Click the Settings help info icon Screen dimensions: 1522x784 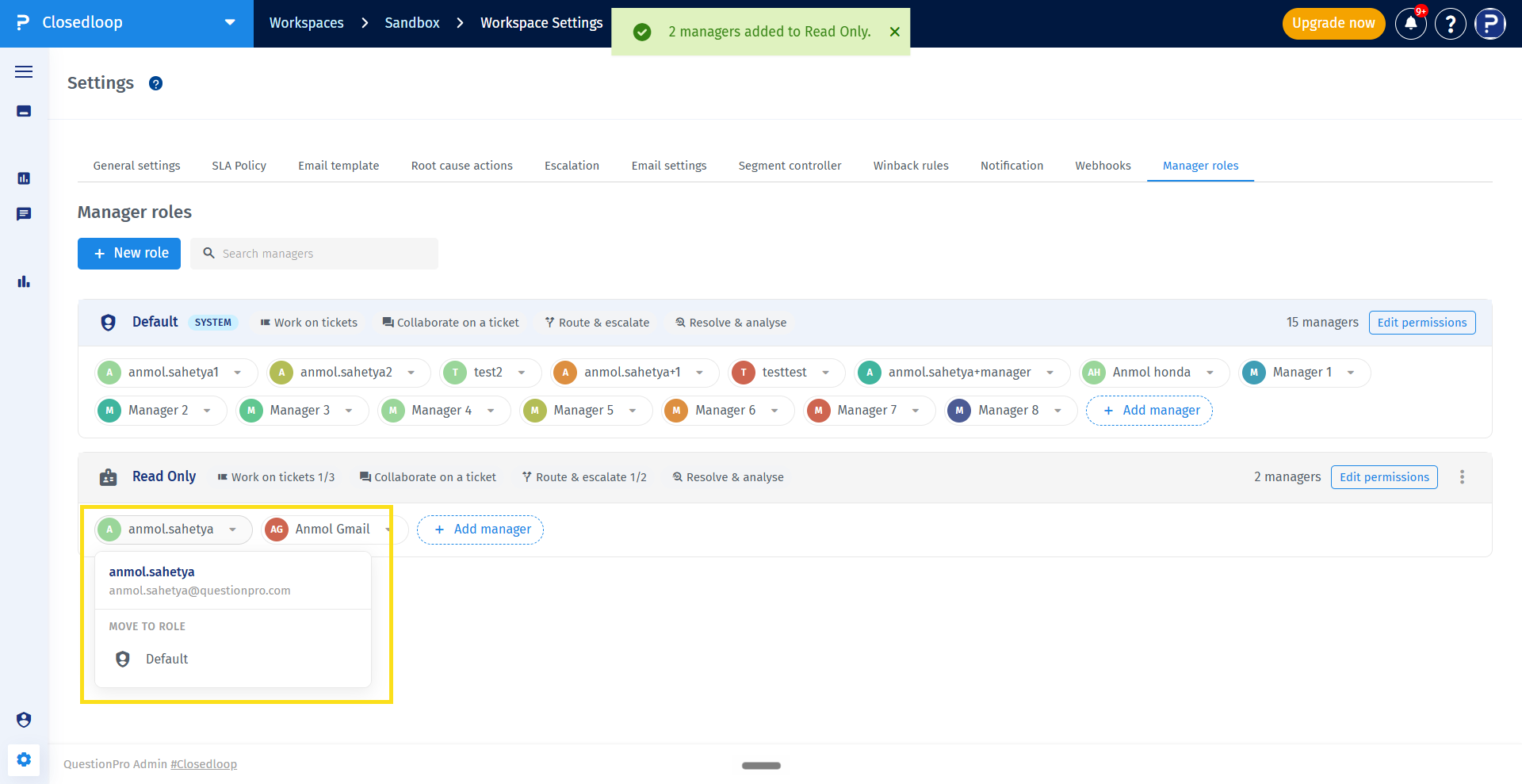[156, 83]
